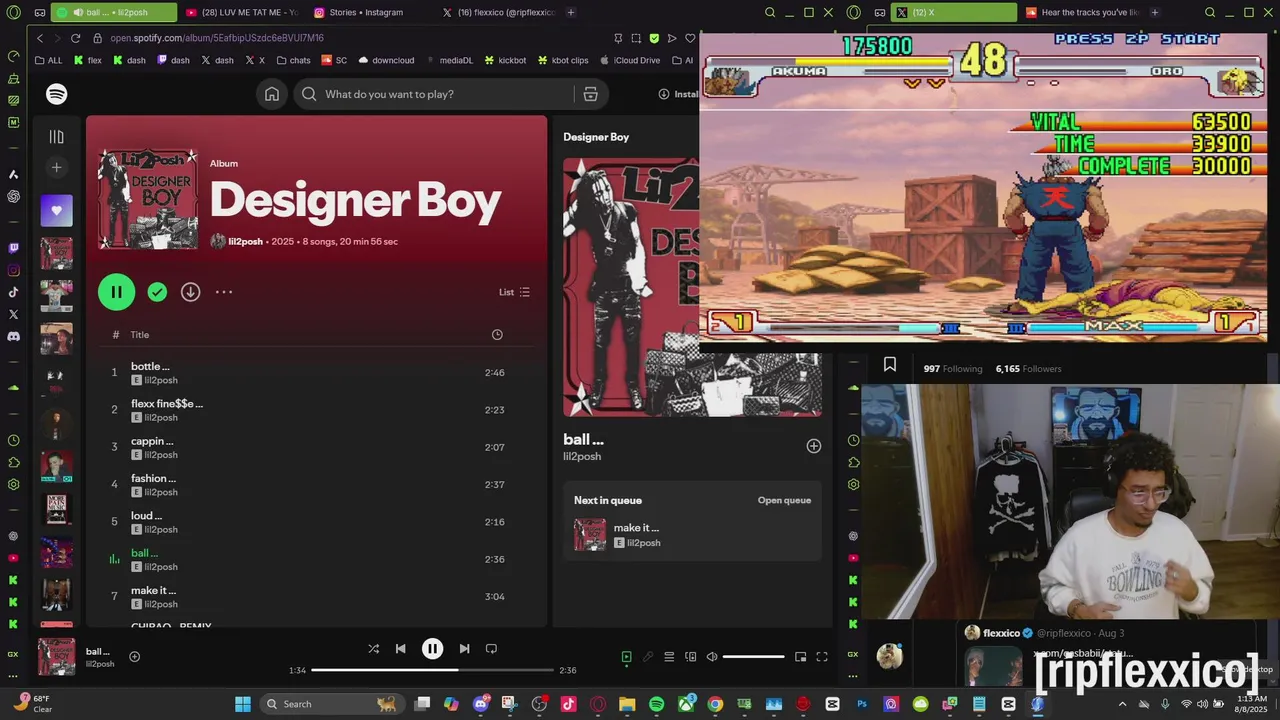Open Spotify from Windows taskbar
Image resolution: width=1280 pixels, height=720 pixels.
pyautogui.click(x=656, y=704)
